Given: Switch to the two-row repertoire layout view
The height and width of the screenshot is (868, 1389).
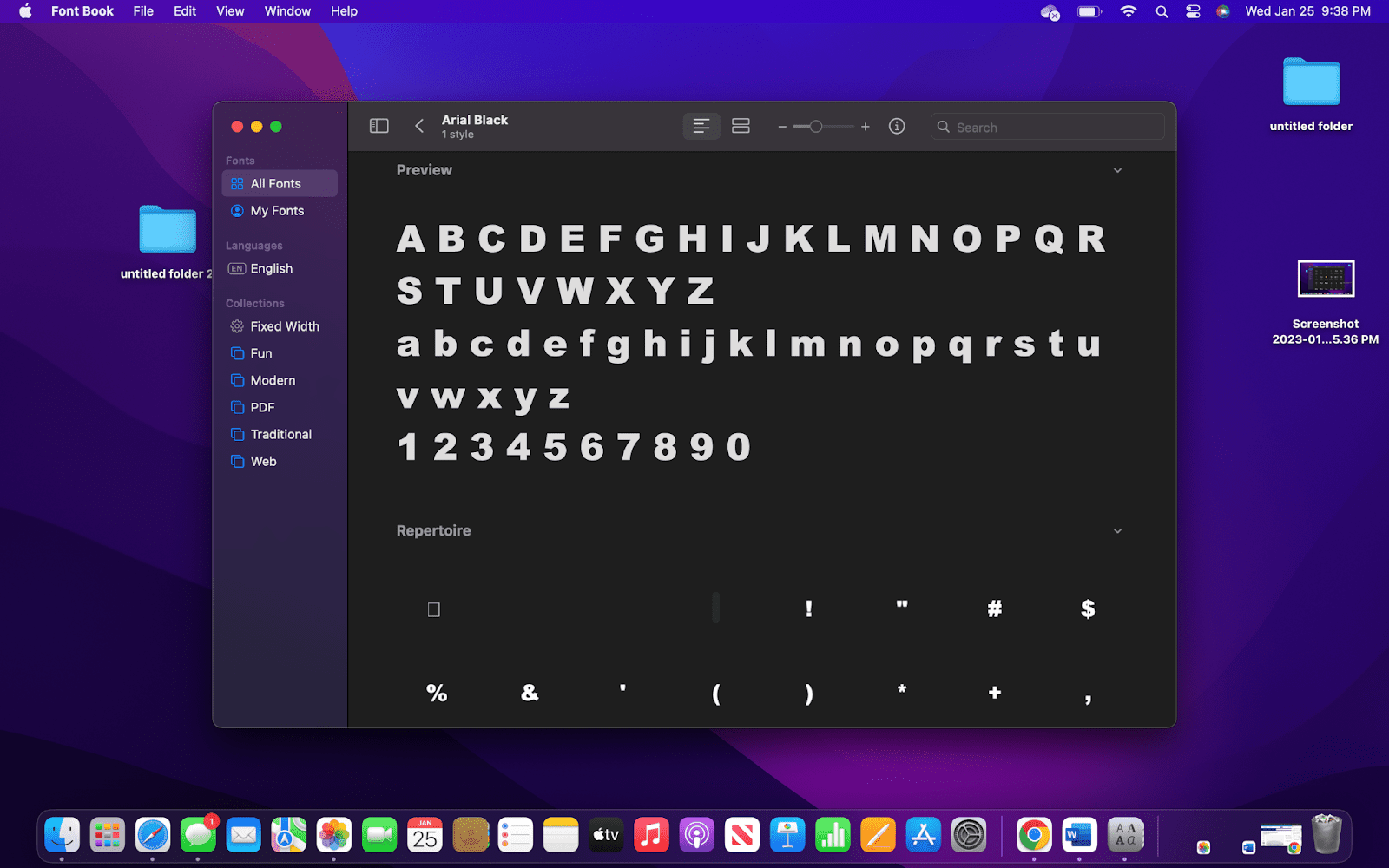Looking at the screenshot, I should [x=741, y=127].
